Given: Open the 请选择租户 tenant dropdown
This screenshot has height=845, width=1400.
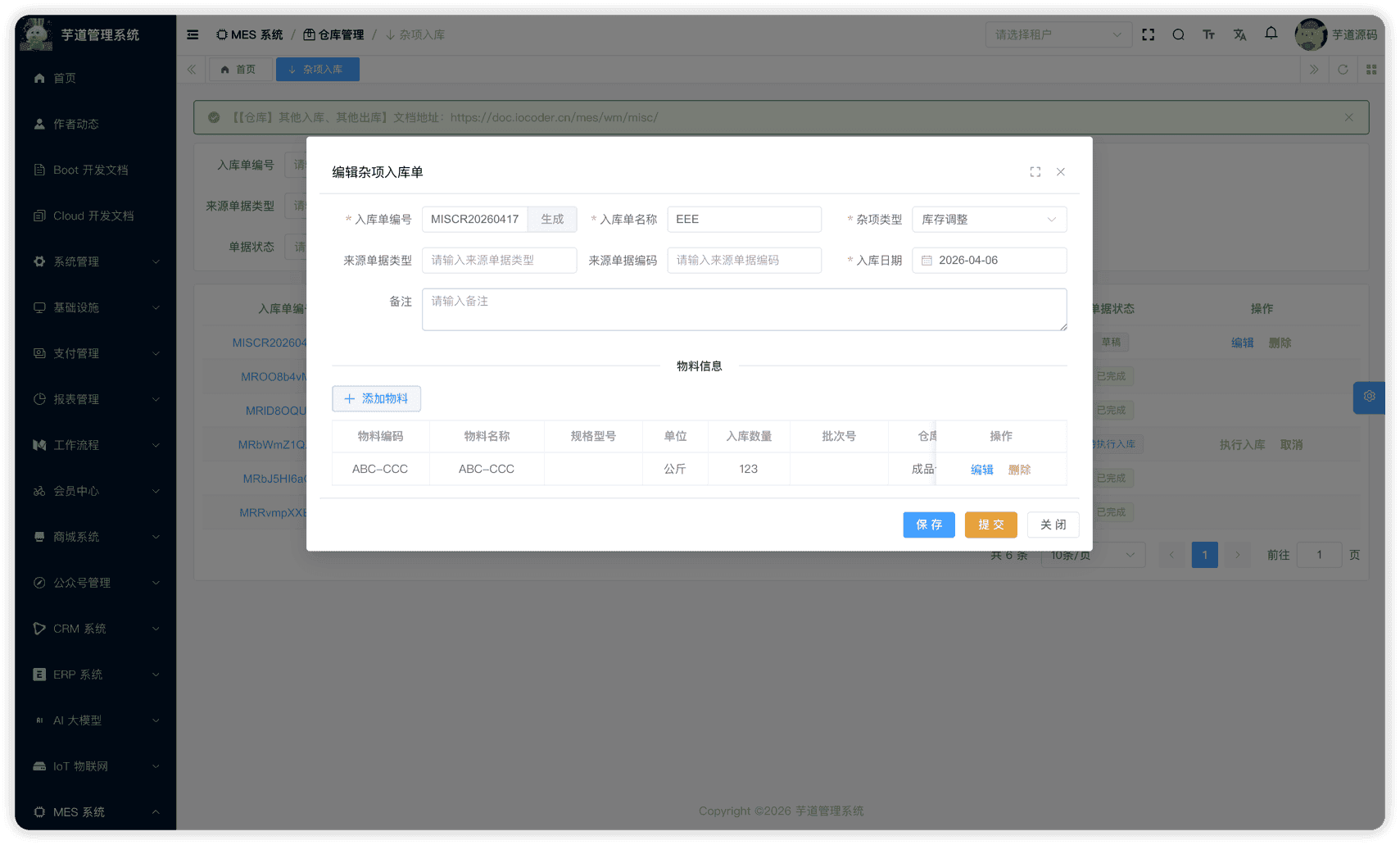Looking at the screenshot, I should coord(1057,34).
